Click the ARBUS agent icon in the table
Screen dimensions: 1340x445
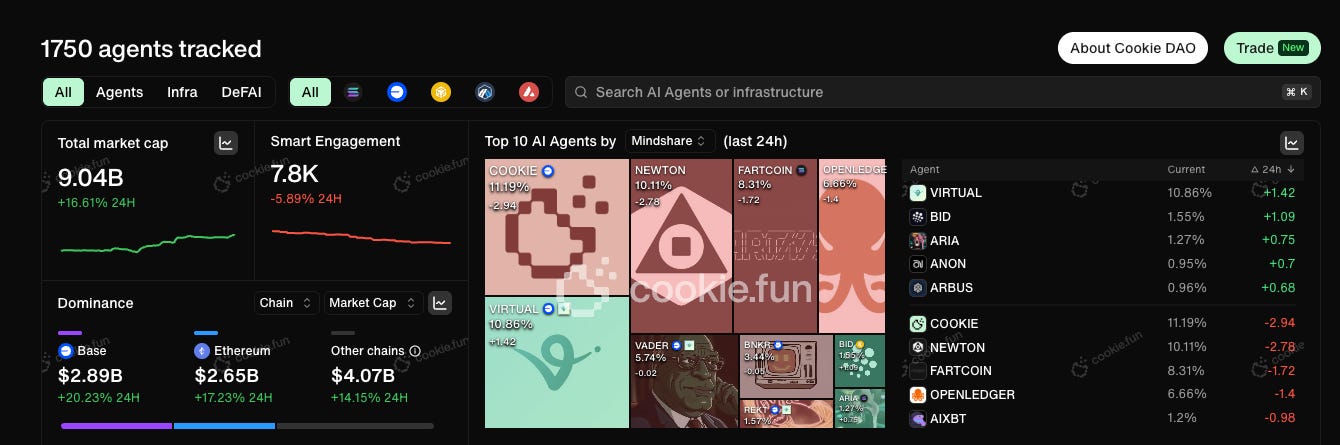(x=917, y=287)
